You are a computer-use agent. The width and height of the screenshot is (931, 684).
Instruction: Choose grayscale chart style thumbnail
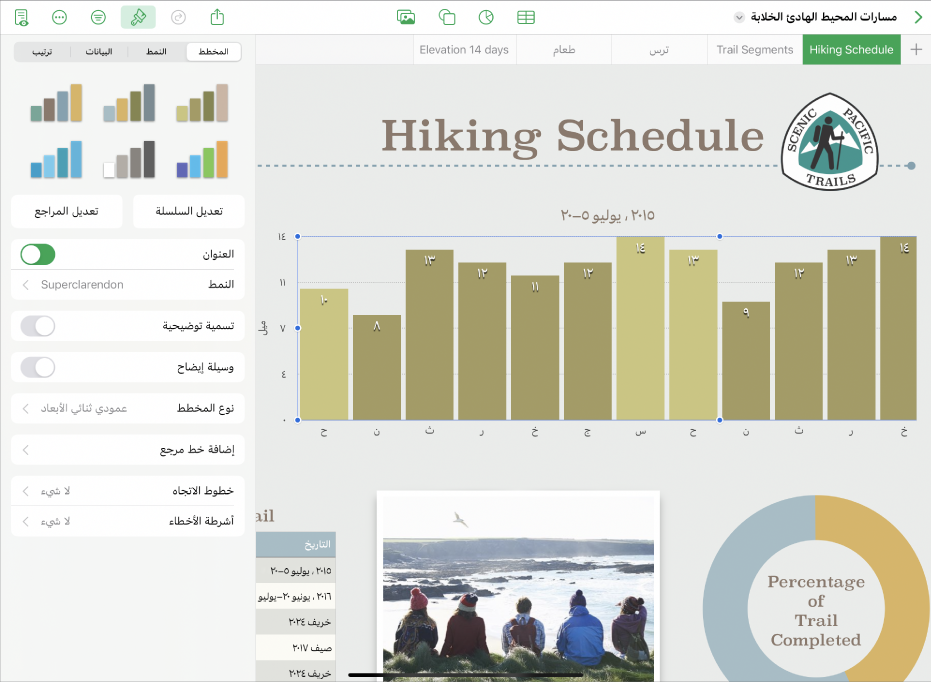click(x=129, y=159)
